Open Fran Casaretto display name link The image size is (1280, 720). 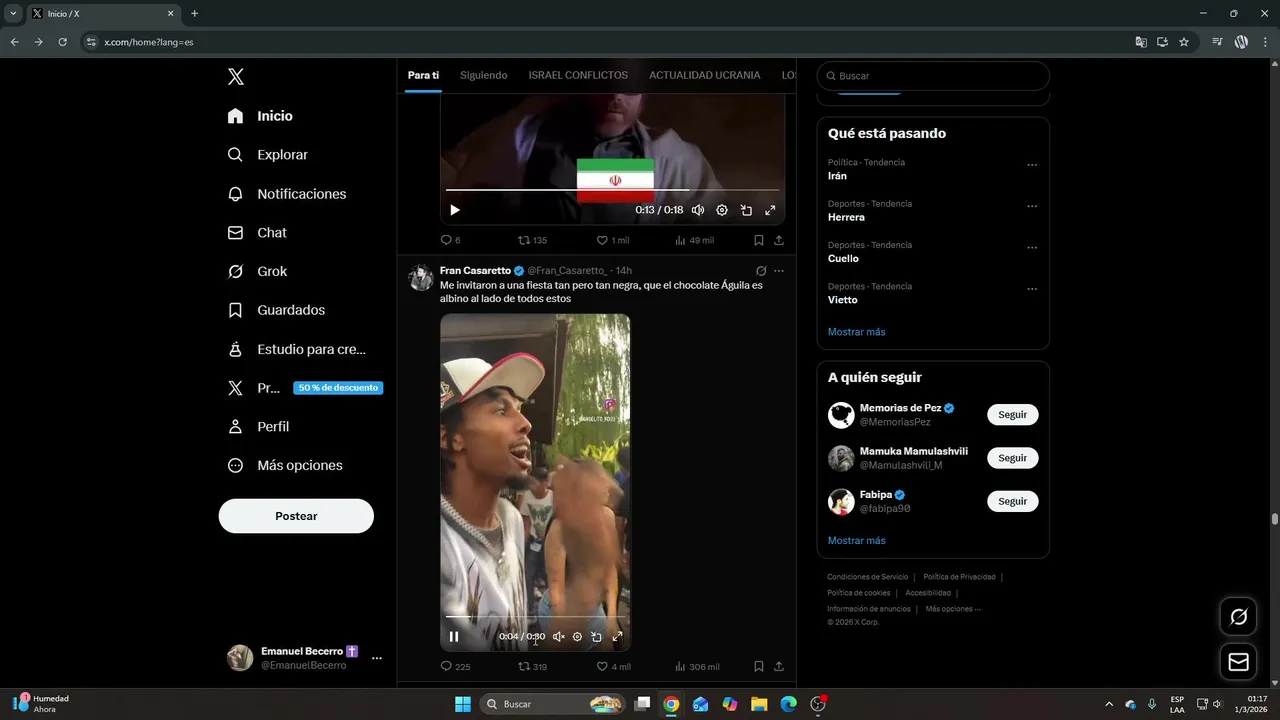pyautogui.click(x=475, y=271)
